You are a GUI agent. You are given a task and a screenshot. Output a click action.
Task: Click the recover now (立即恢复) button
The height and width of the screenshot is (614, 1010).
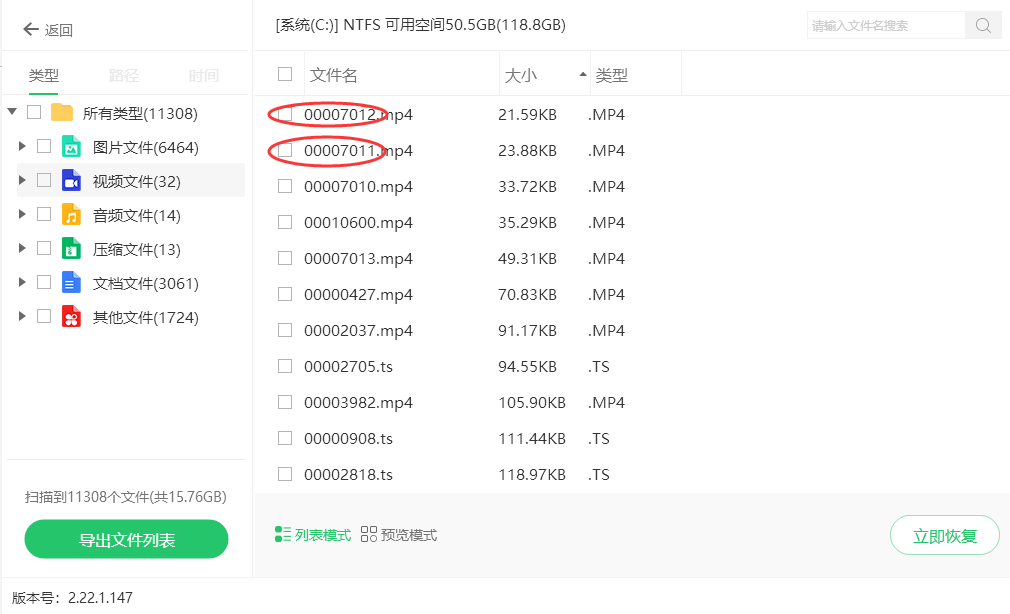pos(944,536)
